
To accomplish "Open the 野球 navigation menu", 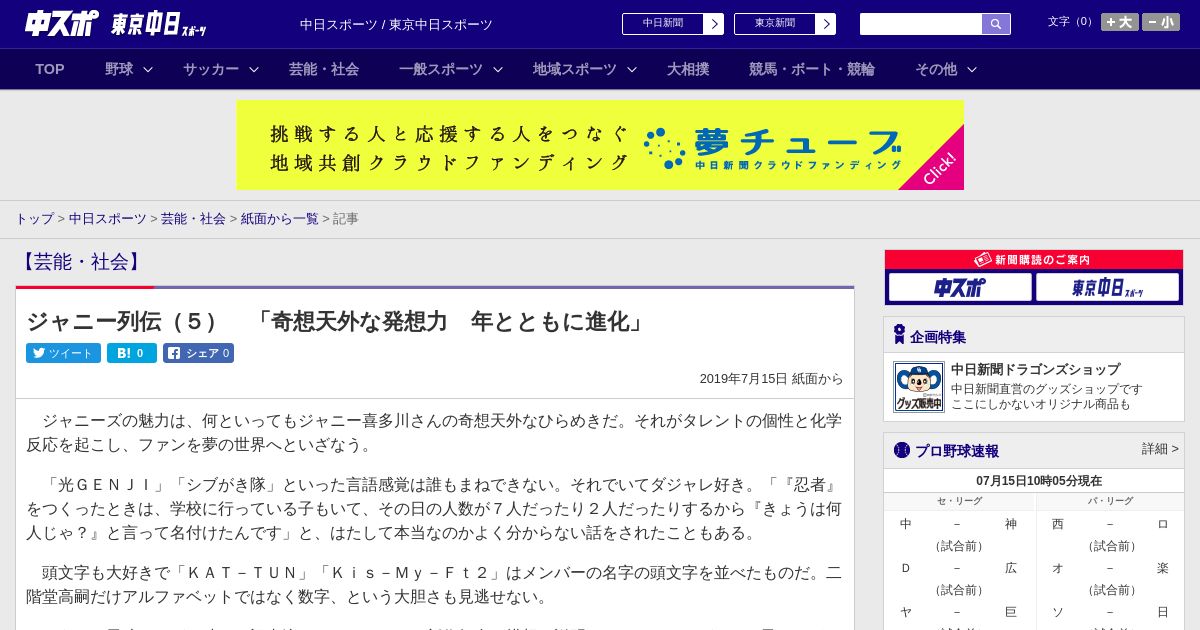I will 119,69.
